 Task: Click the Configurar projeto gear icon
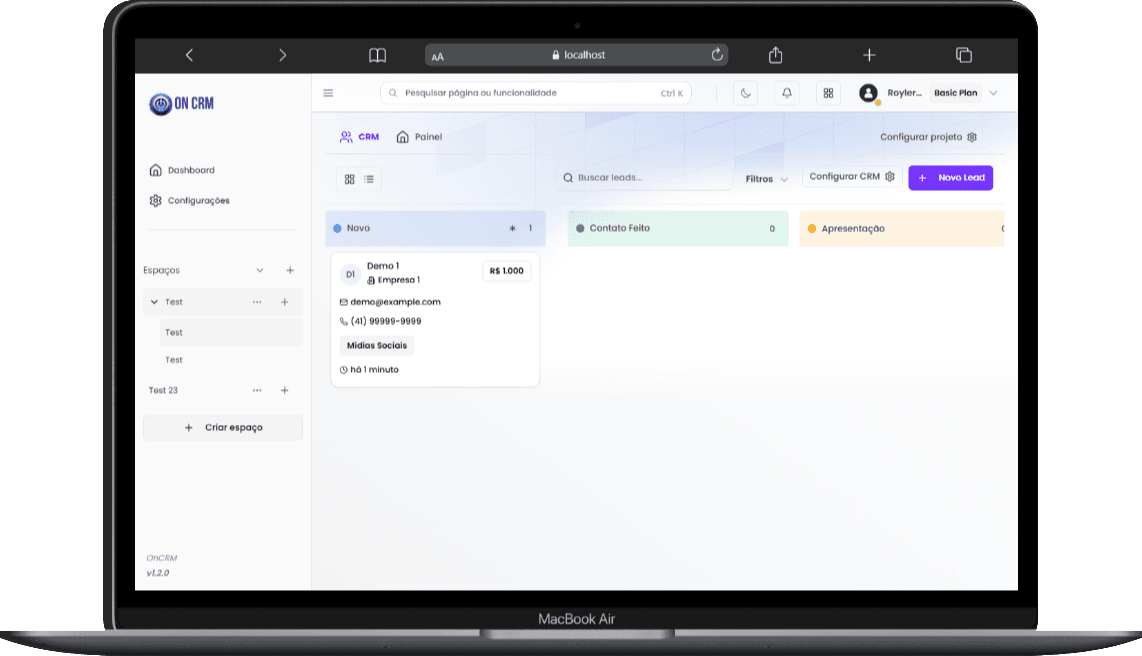click(971, 137)
